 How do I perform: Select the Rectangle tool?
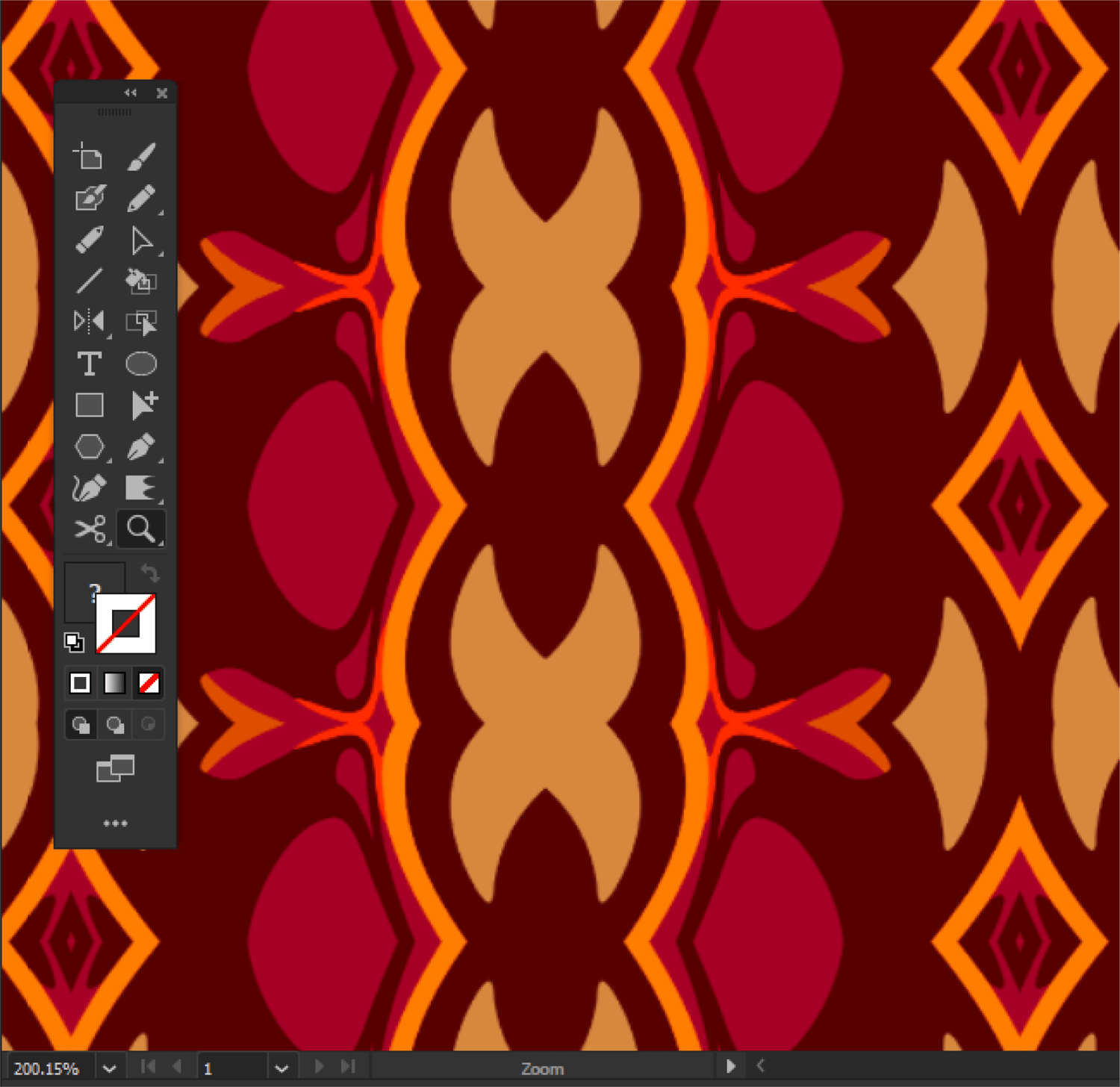[x=89, y=405]
